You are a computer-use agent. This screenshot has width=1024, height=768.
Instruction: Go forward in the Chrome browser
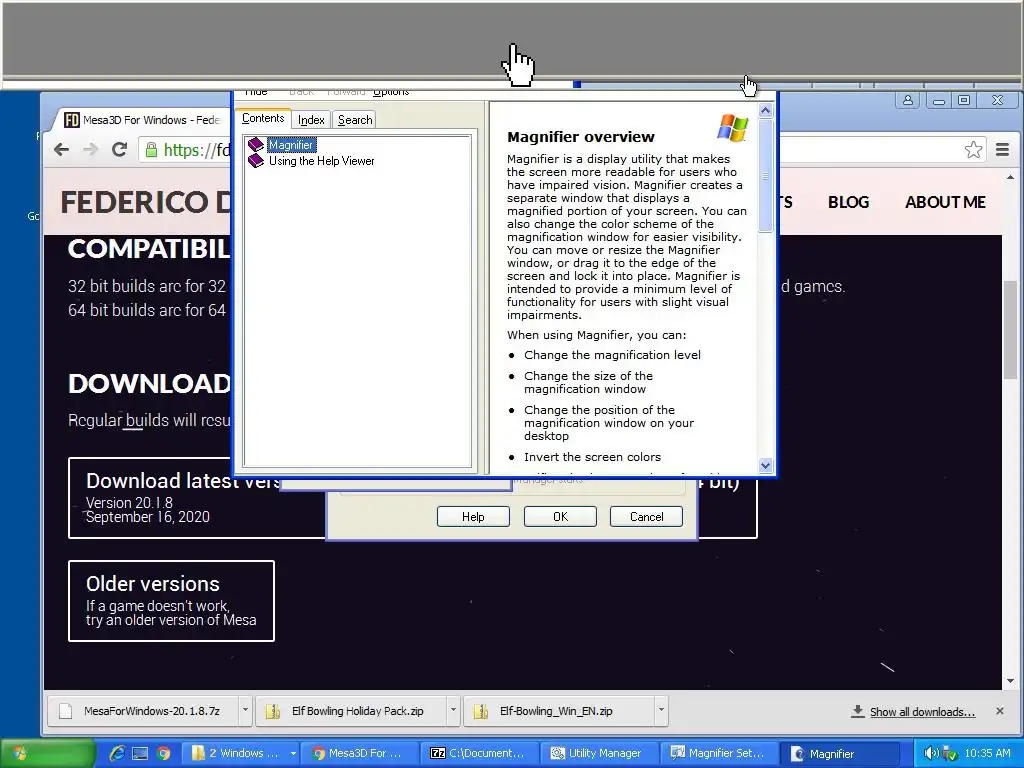coord(90,150)
